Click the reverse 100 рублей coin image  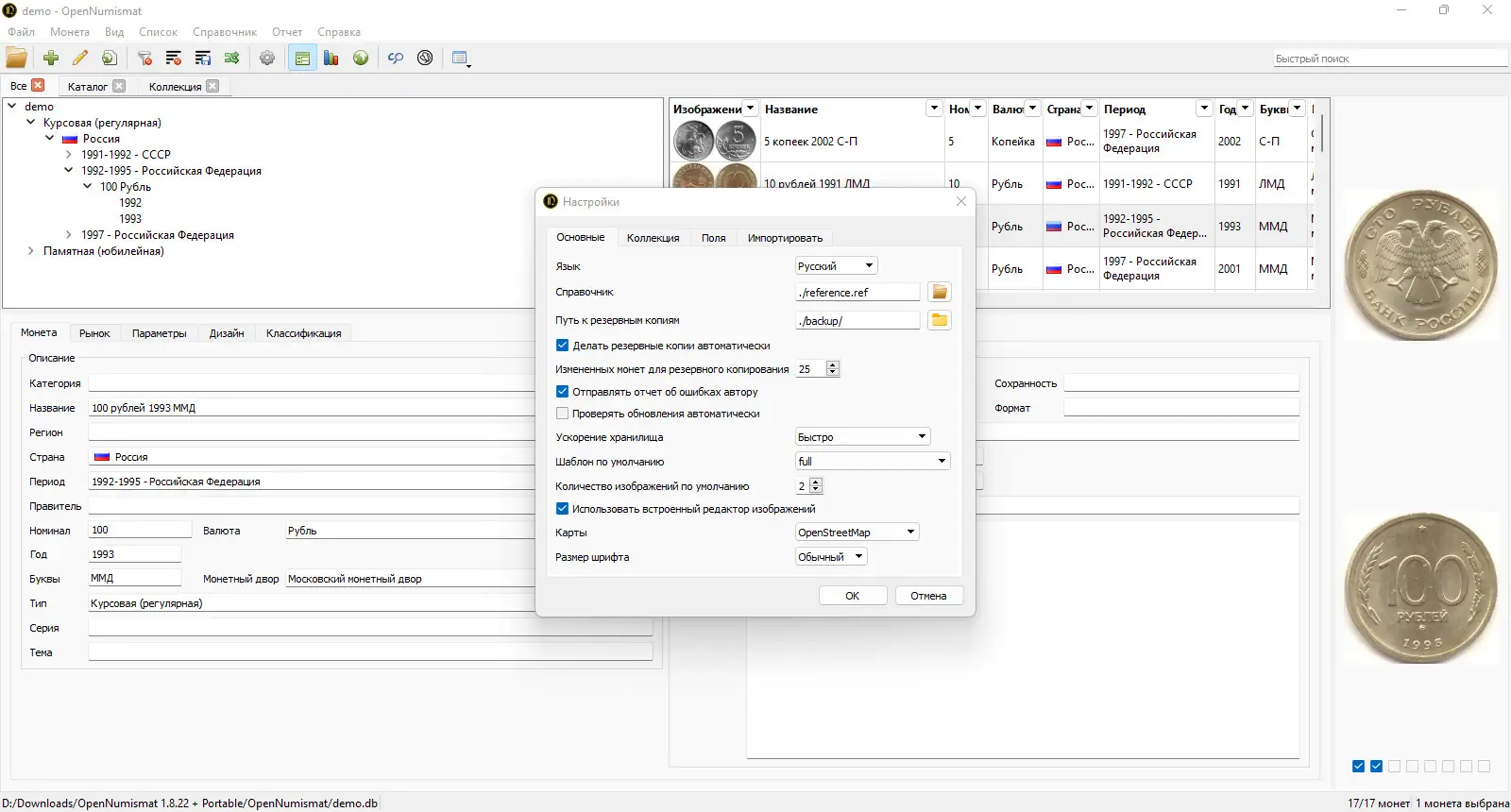pyautogui.click(x=1421, y=587)
